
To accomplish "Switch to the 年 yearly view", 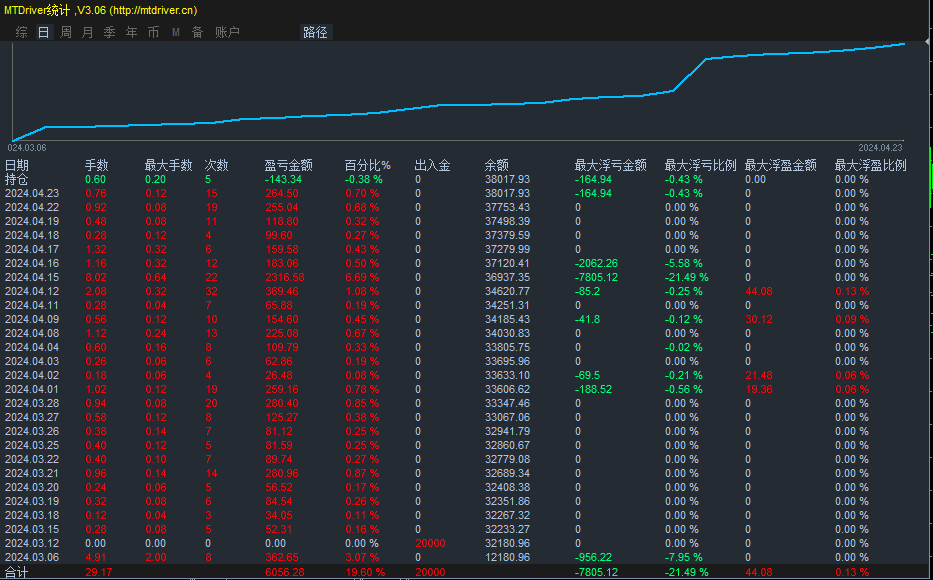I will 131,31.
